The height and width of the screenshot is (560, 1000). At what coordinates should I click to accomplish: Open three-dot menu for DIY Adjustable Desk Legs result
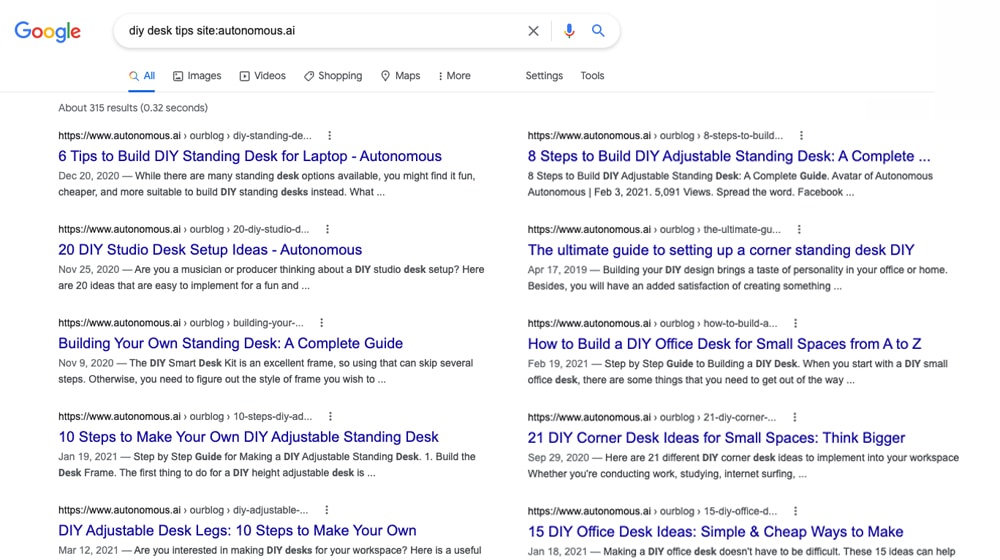327,510
